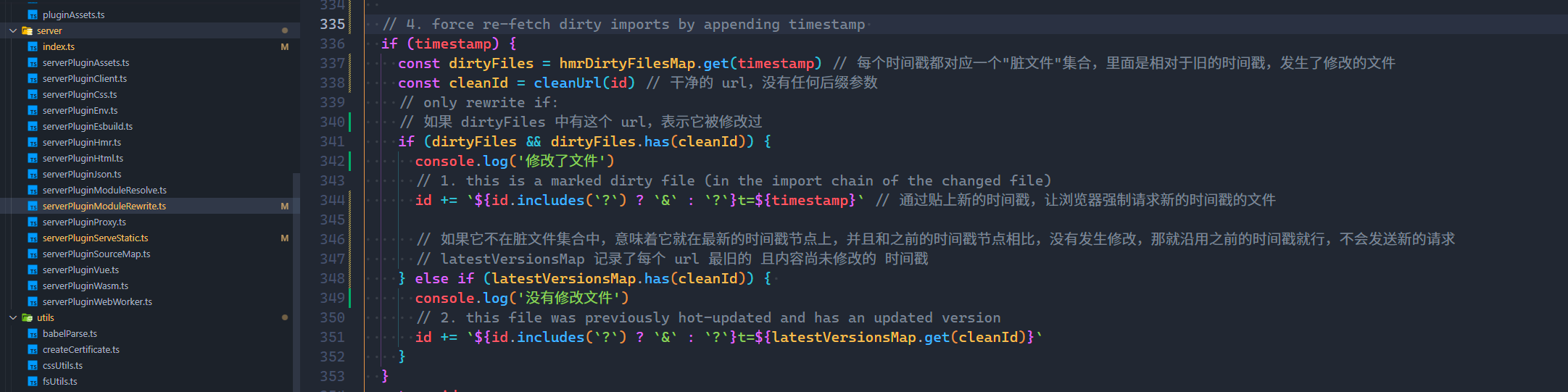Click line number 342 in the gutter
1568x392 pixels.
point(332,161)
